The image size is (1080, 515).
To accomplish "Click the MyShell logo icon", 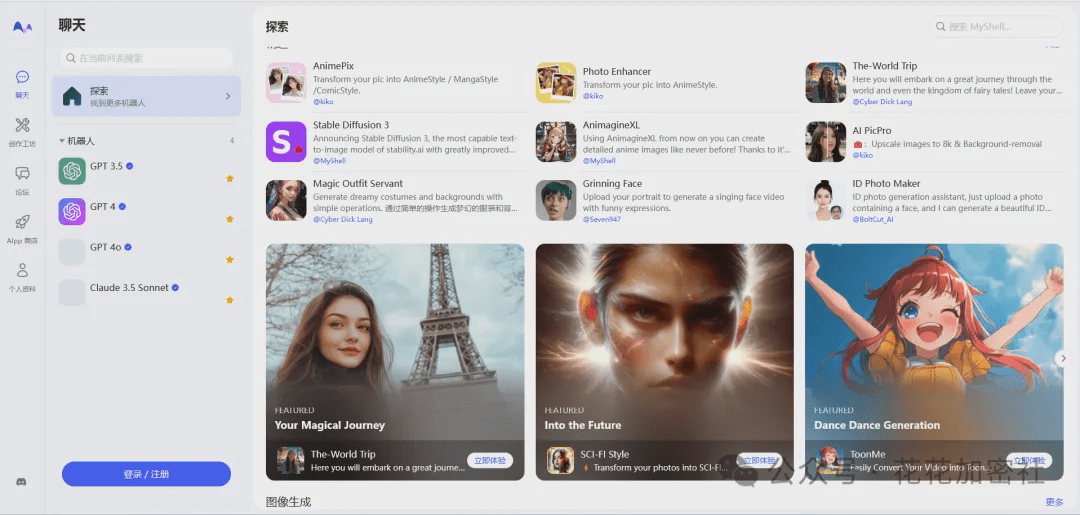I will [x=23, y=28].
